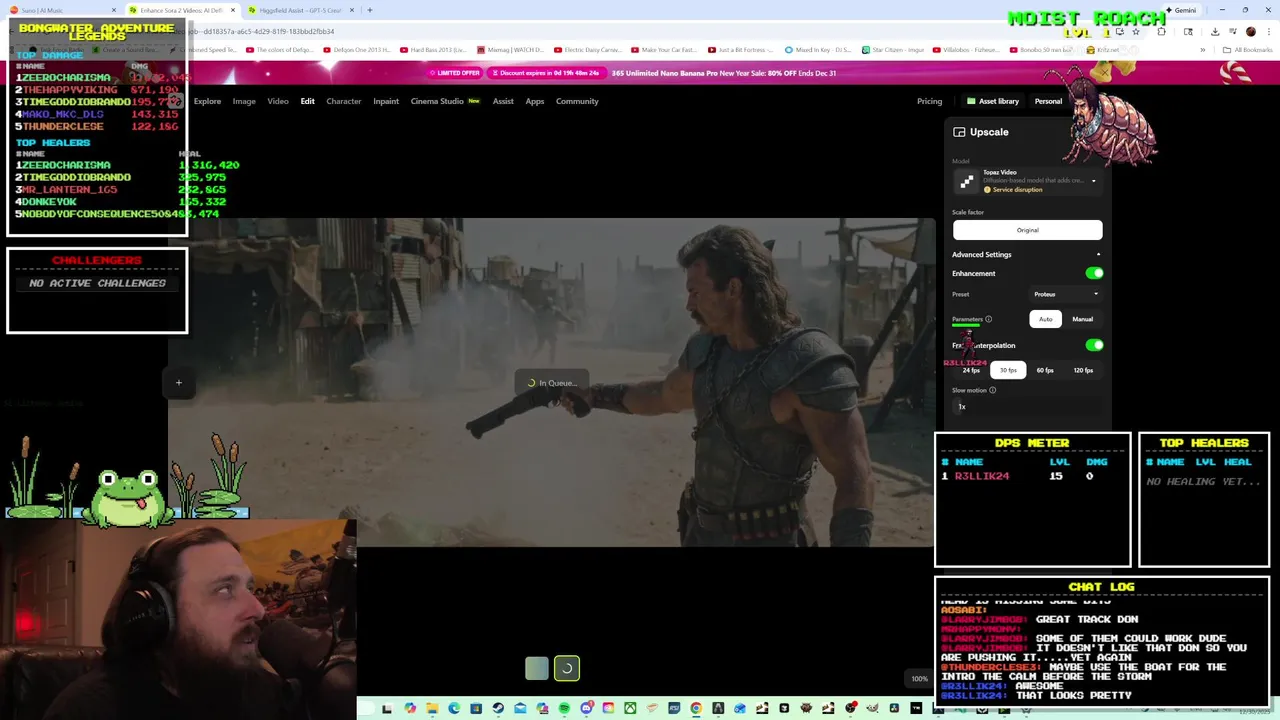Screen dimensions: 1280x720
Task: Click the Upscale panel icon
Action: (x=959, y=132)
